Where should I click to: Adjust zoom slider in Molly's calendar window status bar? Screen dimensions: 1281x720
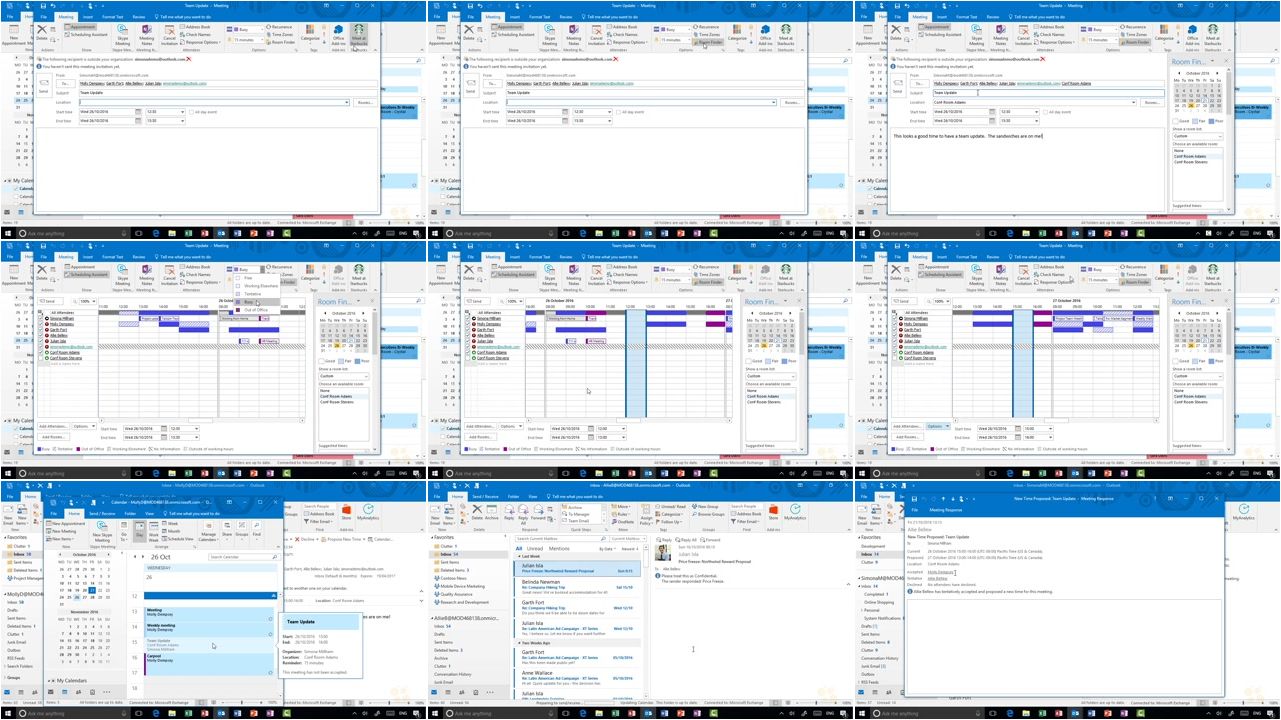242,702
